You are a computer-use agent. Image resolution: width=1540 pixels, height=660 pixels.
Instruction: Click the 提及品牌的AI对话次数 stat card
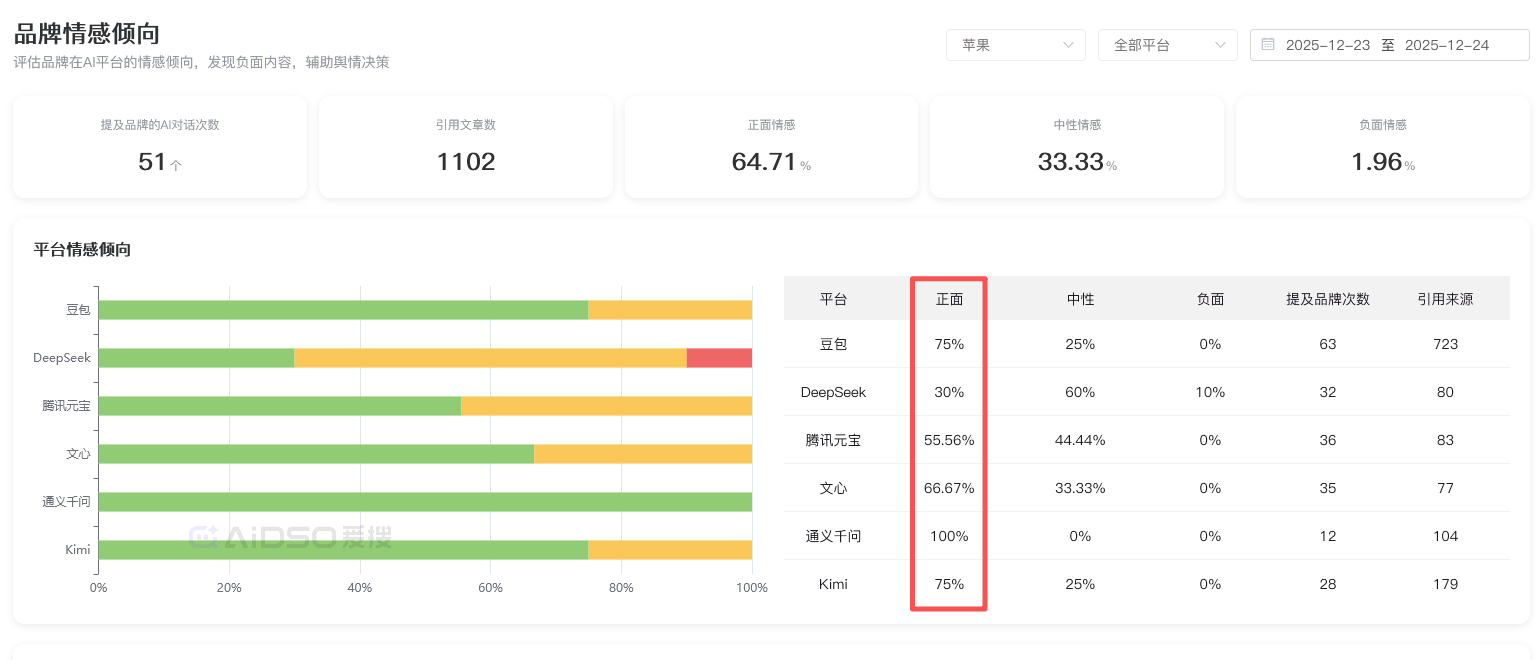pyautogui.click(x=160, y=147)
